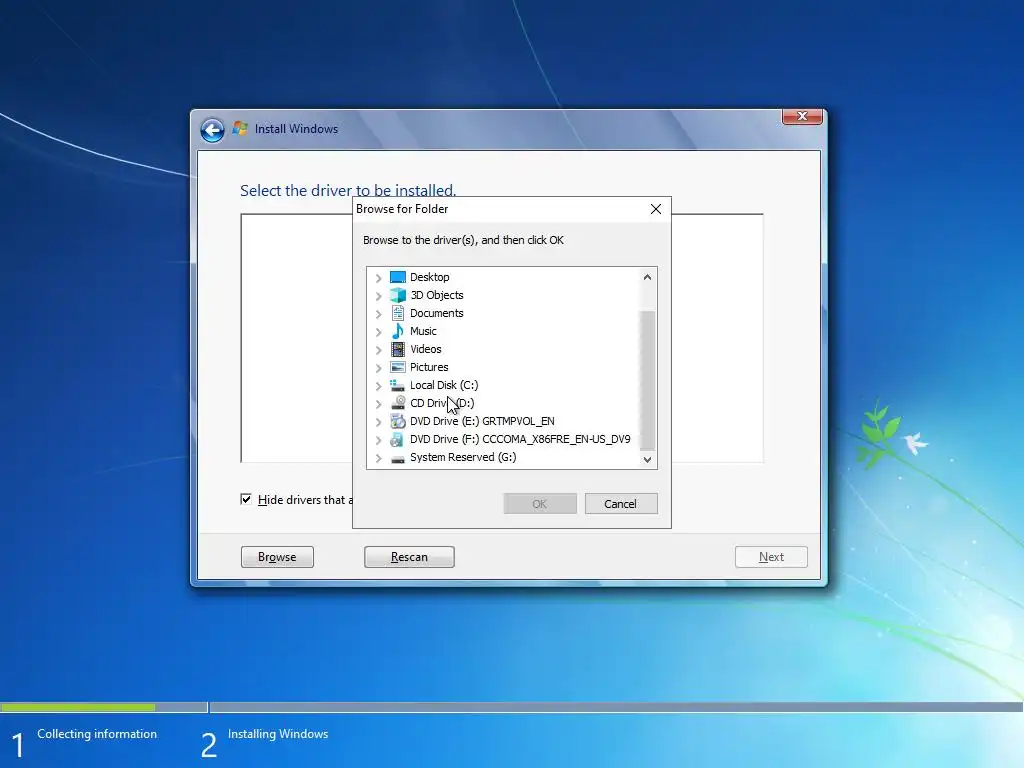The height and width of the screenshot is (768, 1024).
Task: Select Local Disk (C:) label
Action: (x=444, y=385)
